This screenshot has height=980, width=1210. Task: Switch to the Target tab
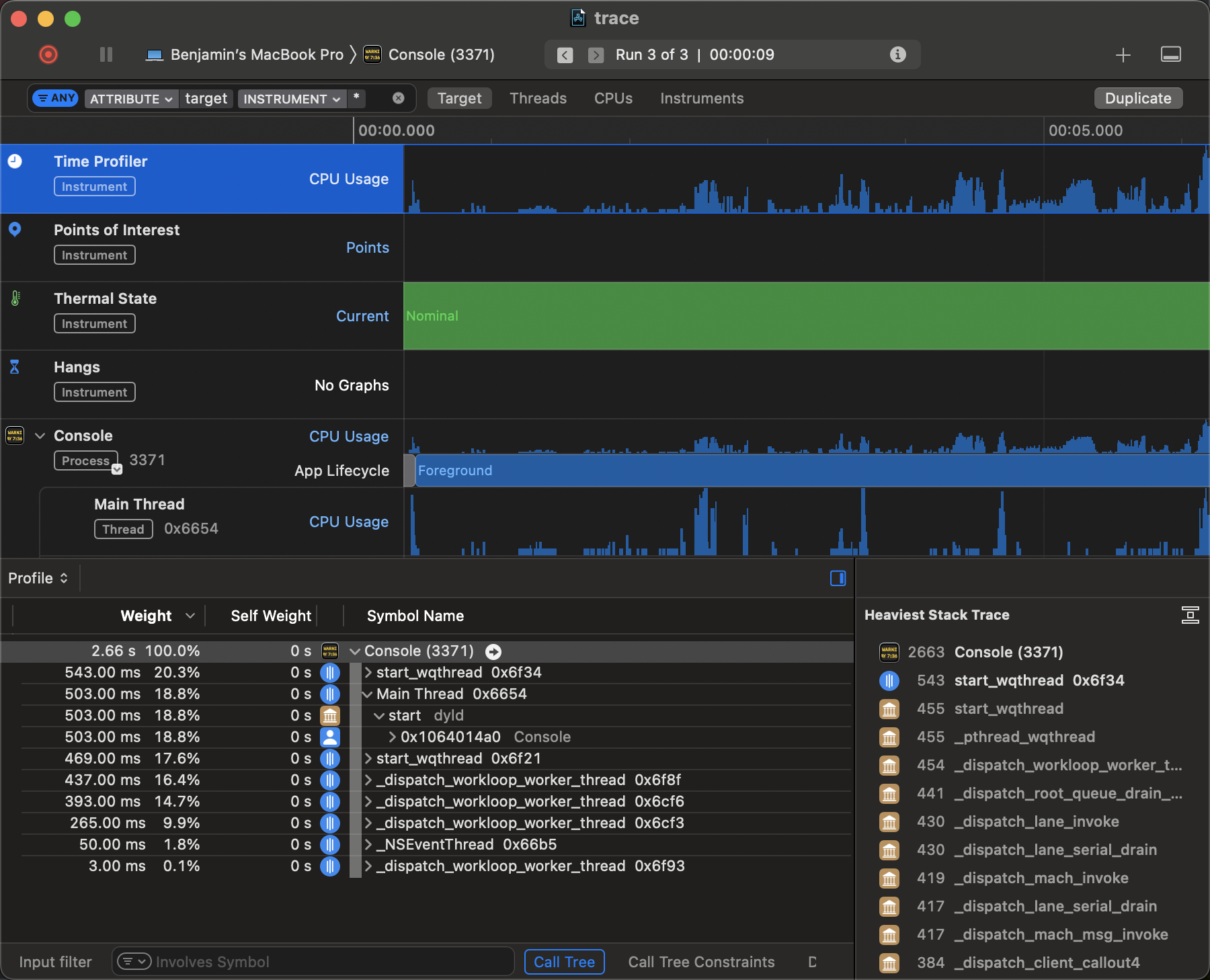point(460,98)
